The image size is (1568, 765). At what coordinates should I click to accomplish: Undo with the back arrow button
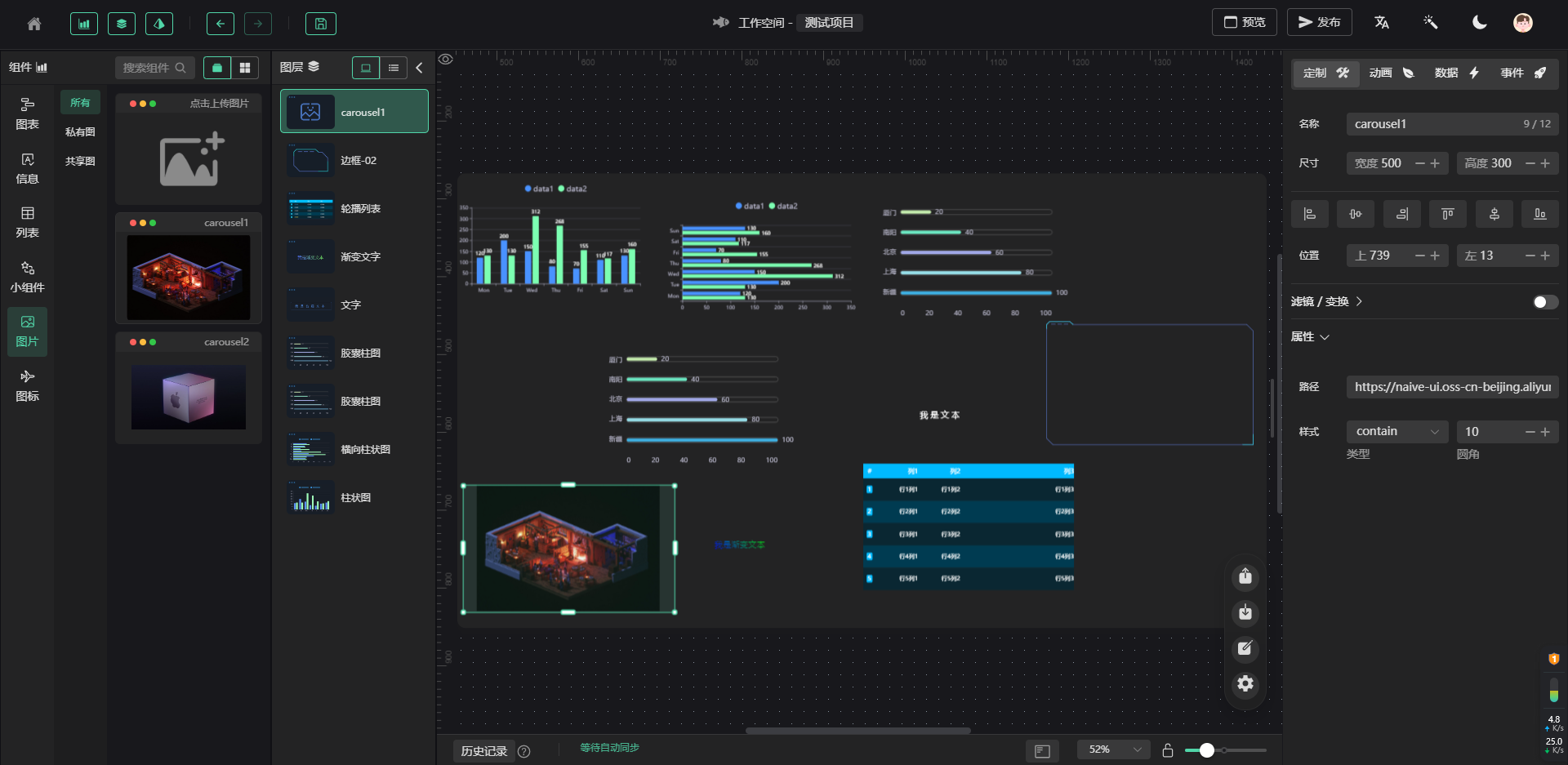(x=220, y=24)
